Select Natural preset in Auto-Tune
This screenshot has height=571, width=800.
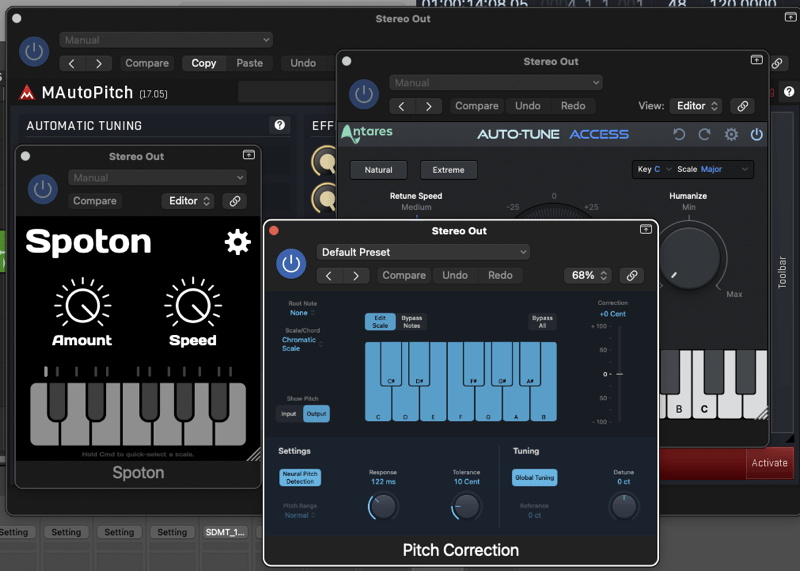pos(379,170)
